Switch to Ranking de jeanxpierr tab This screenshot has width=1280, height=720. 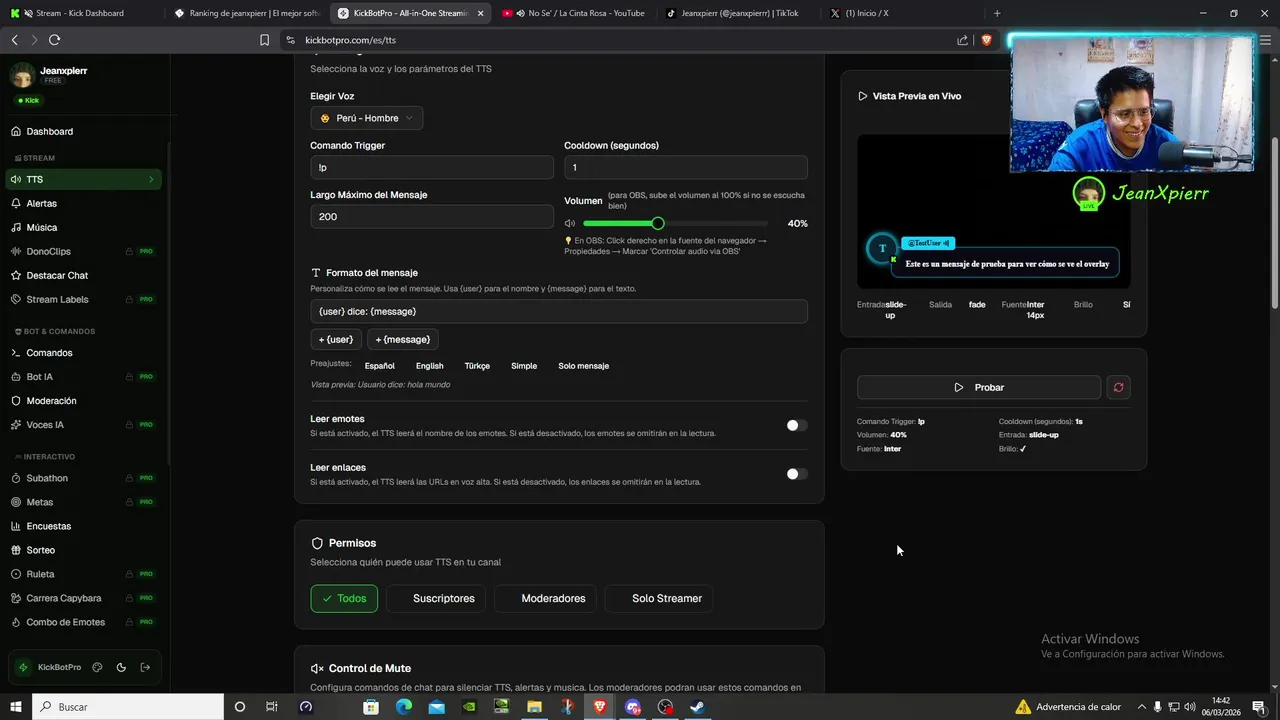tap(246, 13)
